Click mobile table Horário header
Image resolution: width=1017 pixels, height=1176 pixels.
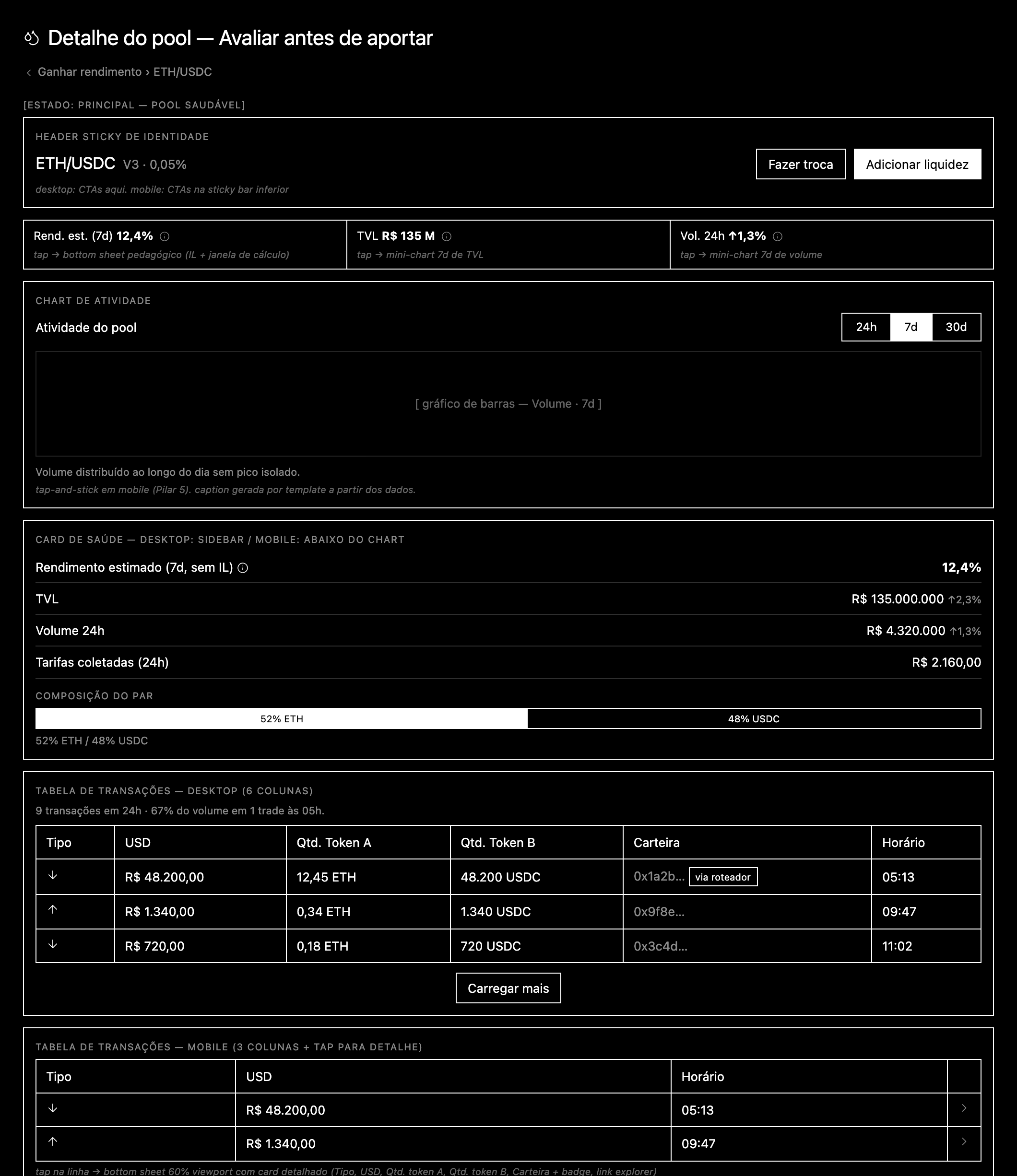point(809,1077)
